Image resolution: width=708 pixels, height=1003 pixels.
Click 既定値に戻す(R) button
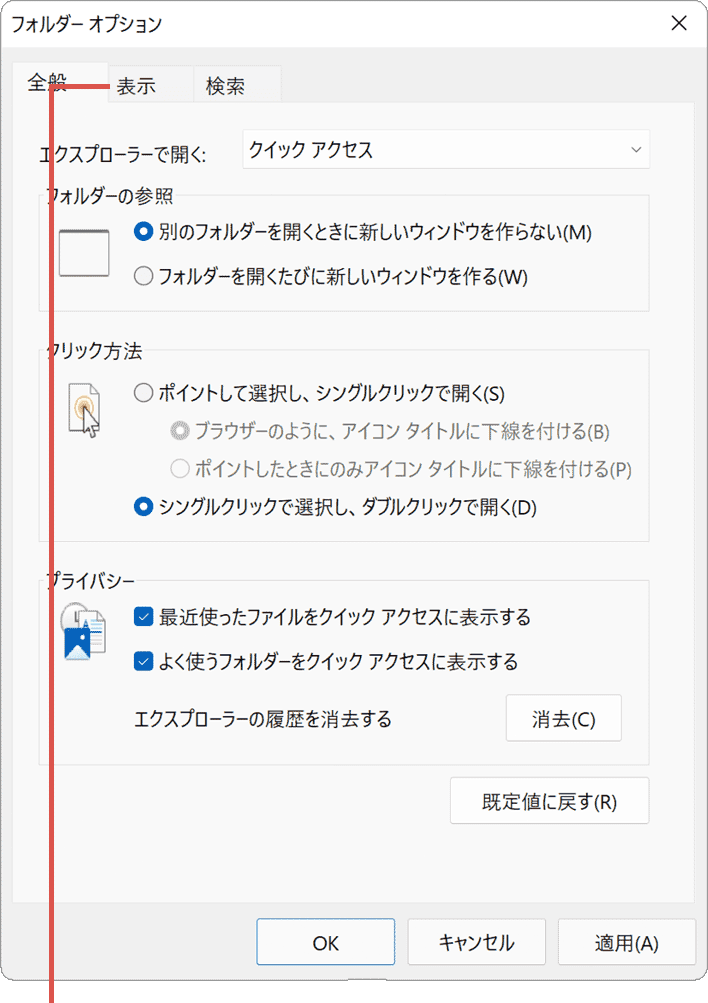point(549,801)
